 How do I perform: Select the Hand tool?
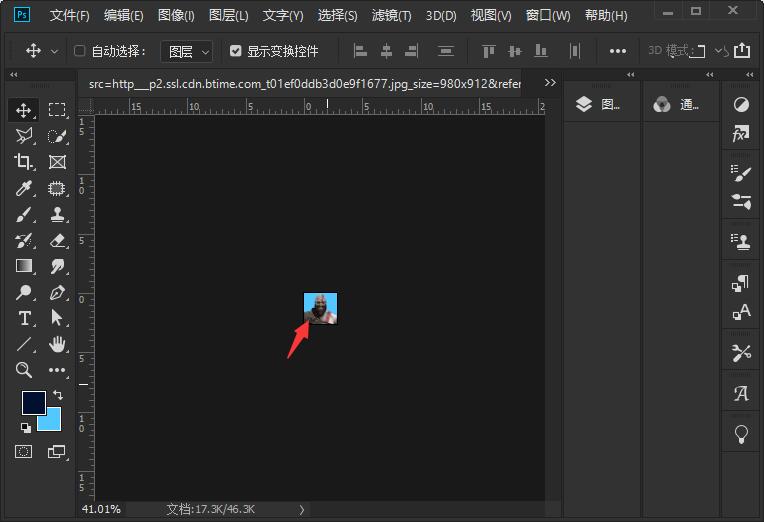coord(57,344)
